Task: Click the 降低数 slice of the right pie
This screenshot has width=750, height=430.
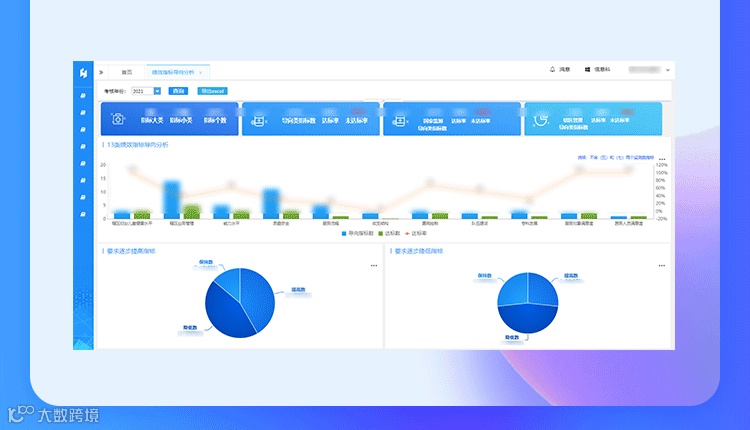Action: click(x=528, y=319)
